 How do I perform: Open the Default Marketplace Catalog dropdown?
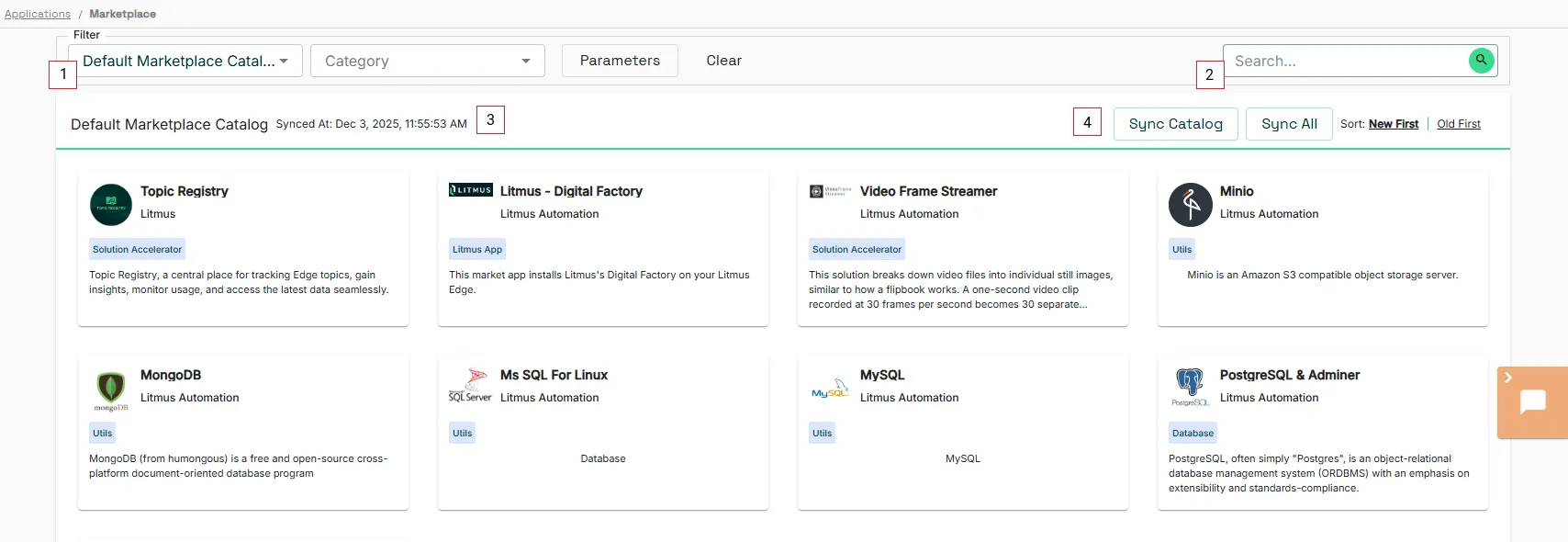pyautogui.click(x=185, y=61)
